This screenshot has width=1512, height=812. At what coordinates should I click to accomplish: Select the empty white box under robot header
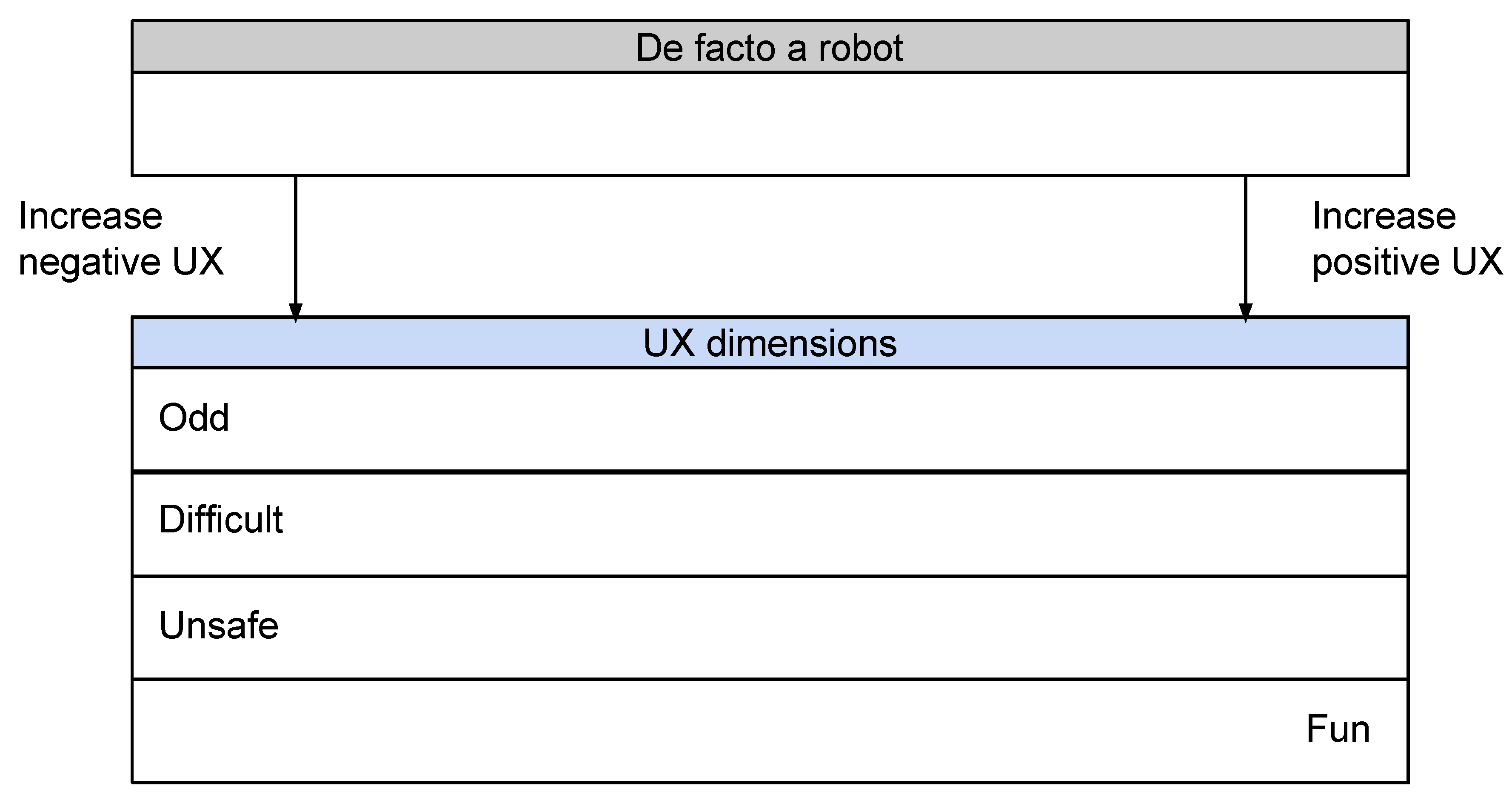770,124
